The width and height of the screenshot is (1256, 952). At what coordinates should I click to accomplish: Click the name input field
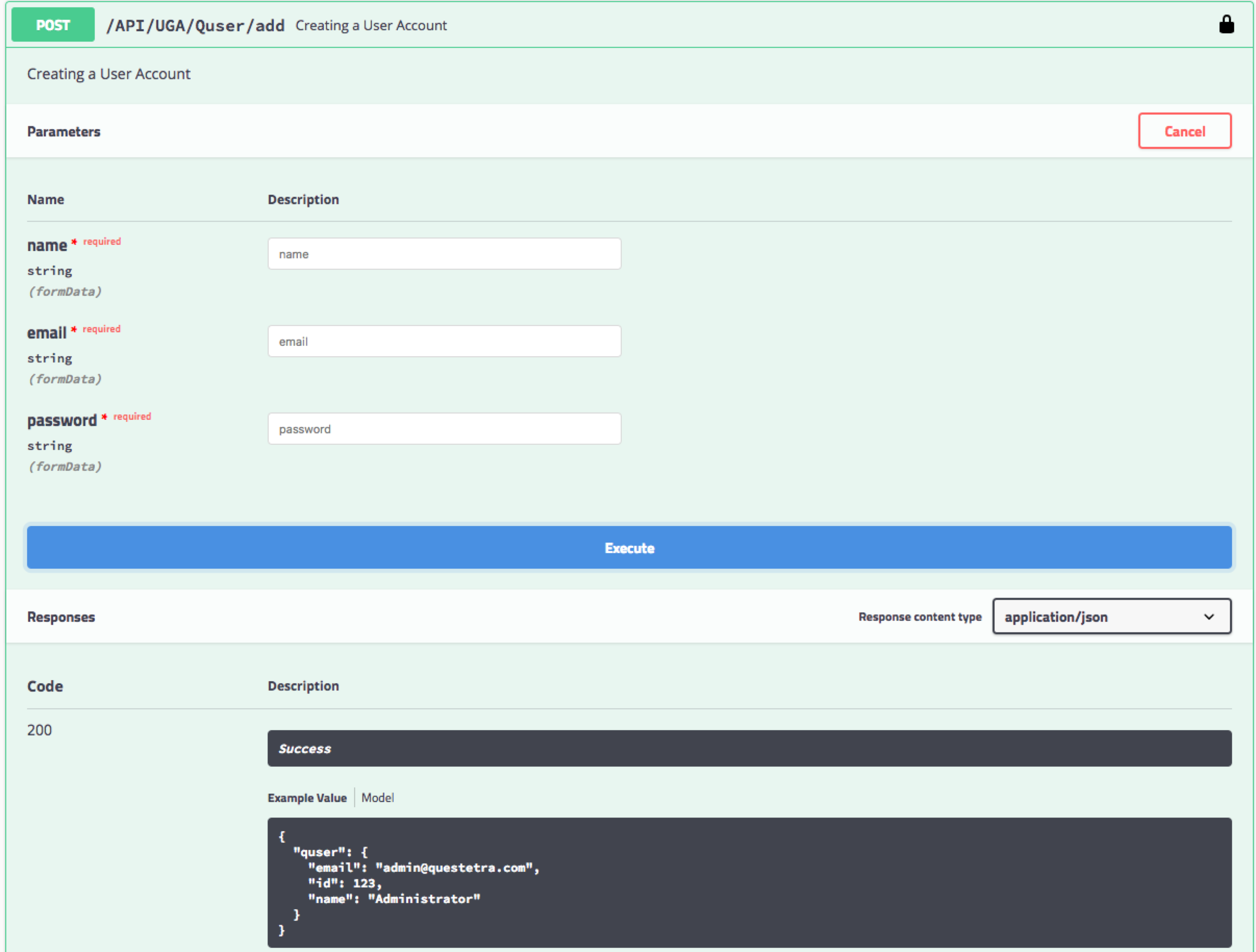(x=444, y=254)
